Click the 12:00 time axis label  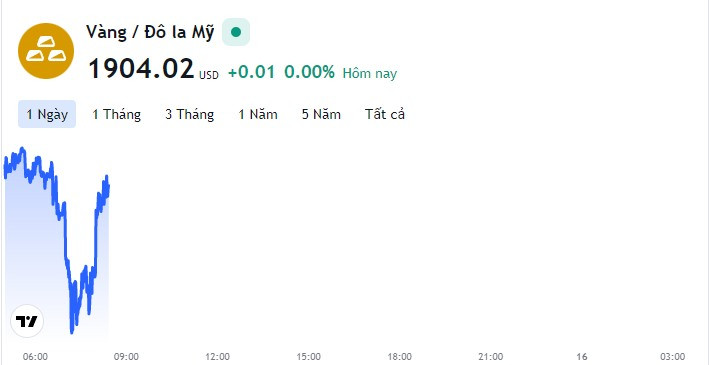[217, 357]
